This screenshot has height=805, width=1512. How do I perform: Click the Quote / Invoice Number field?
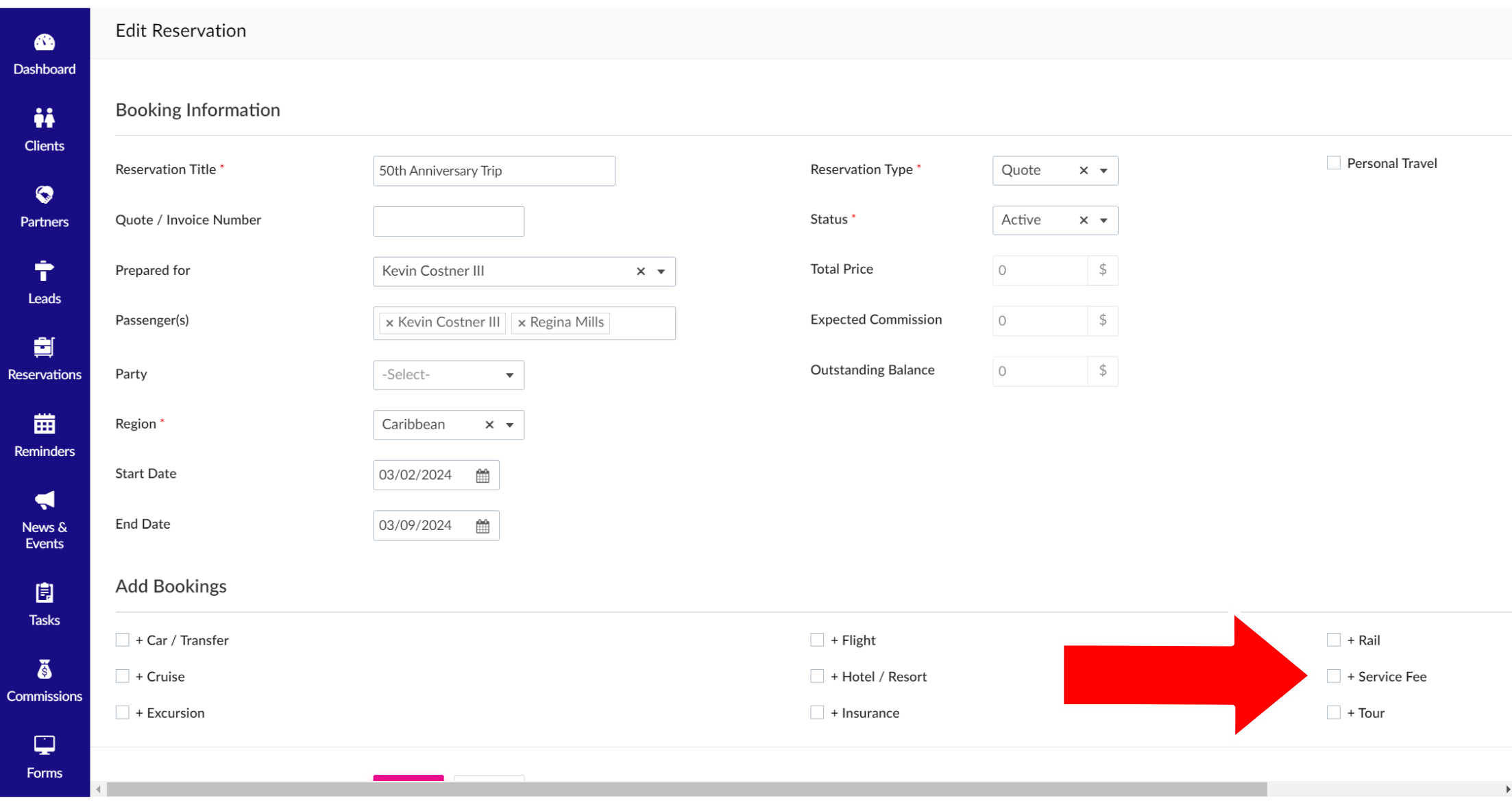tap(448, 221)
